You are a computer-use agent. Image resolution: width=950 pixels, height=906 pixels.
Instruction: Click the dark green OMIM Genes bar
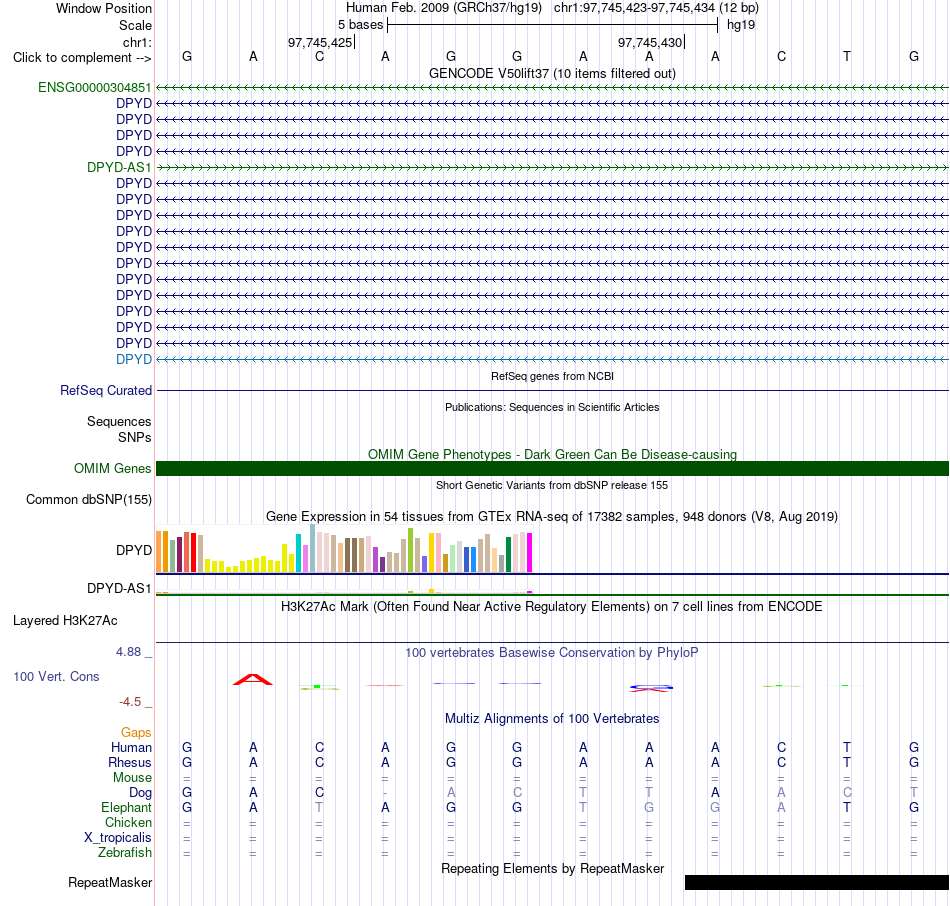[552, 468]
